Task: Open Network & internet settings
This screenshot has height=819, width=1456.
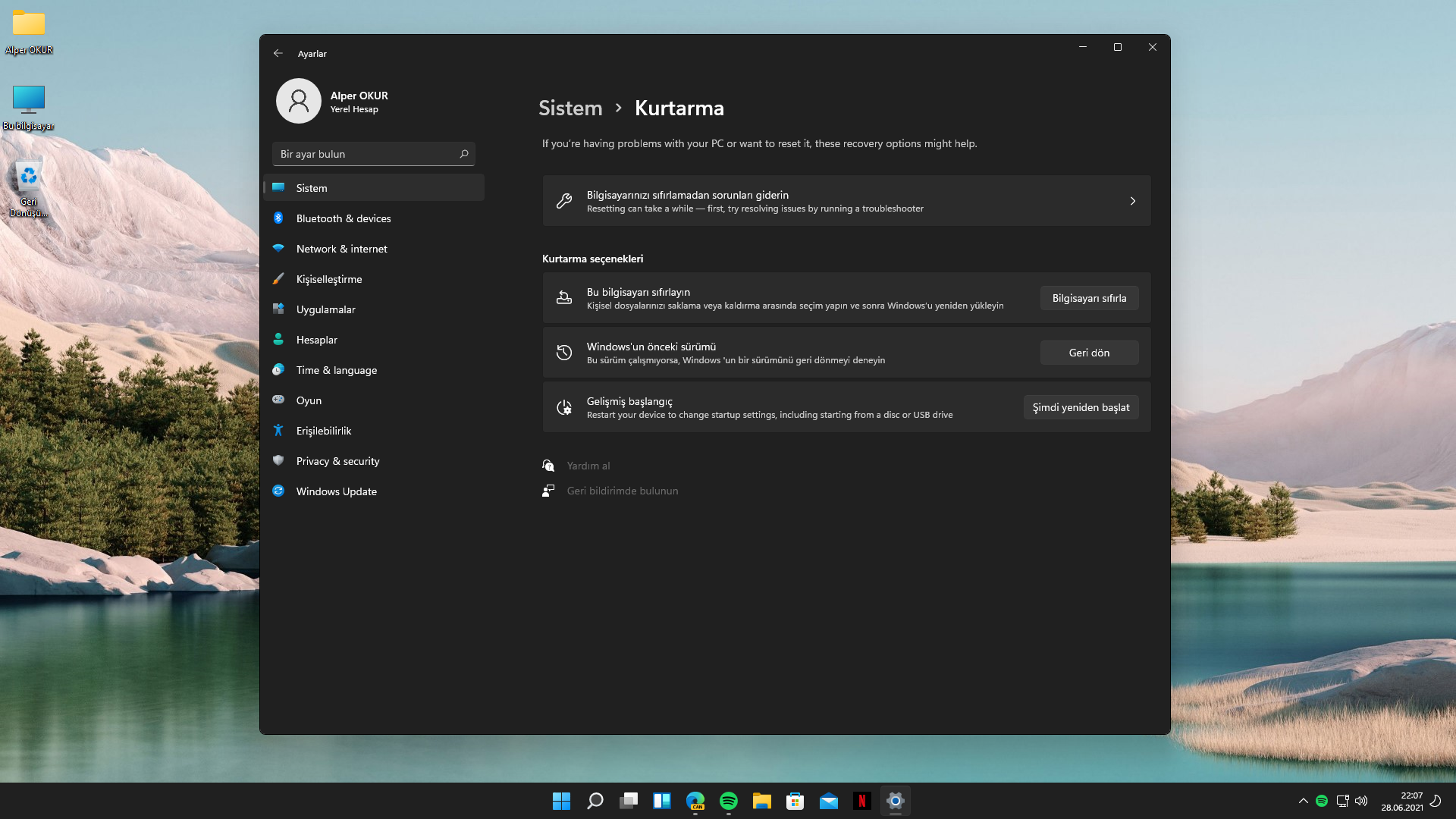Action: (x=341, y=249)
